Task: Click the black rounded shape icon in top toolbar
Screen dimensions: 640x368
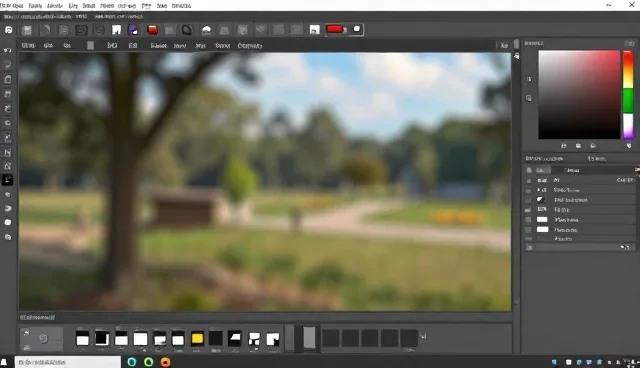Action: pyautogui.click(x=187, y=30)
